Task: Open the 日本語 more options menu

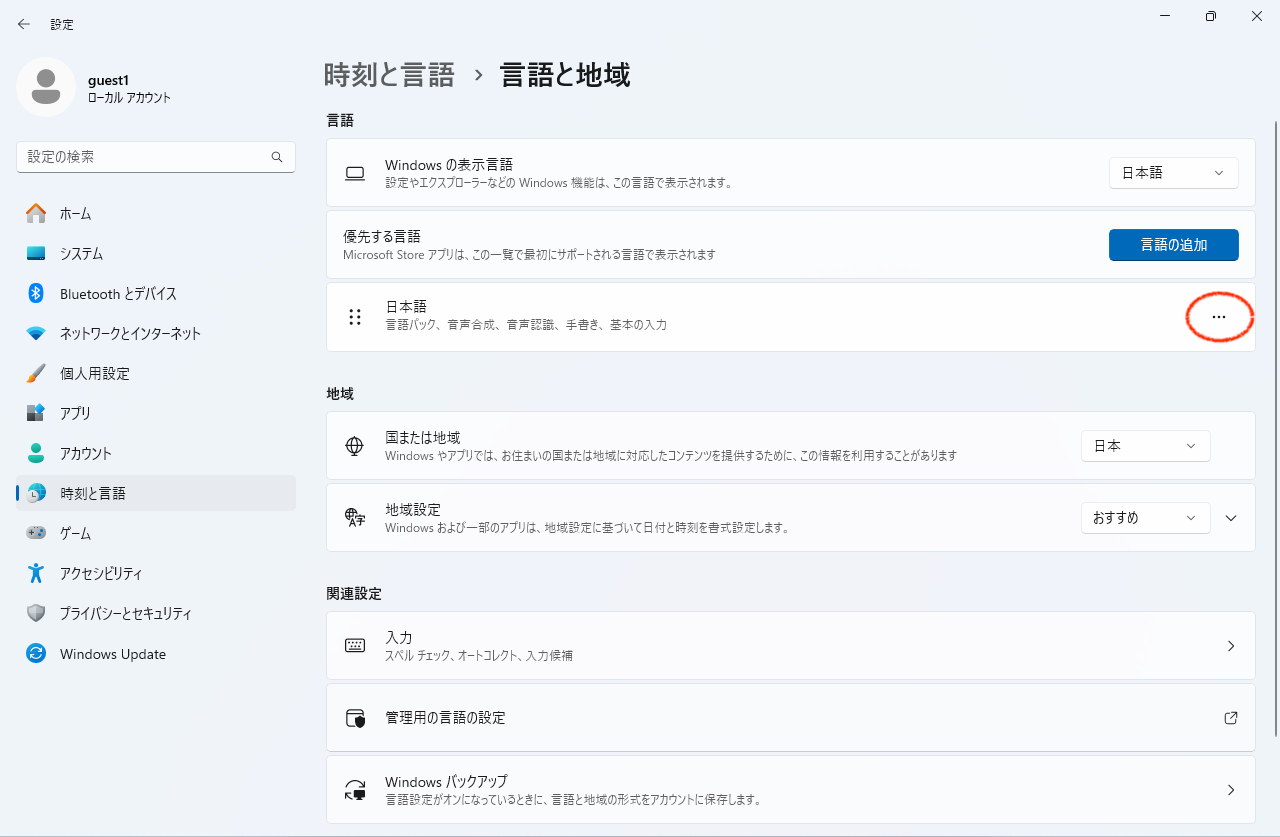Action: (x=1218, y=317)
